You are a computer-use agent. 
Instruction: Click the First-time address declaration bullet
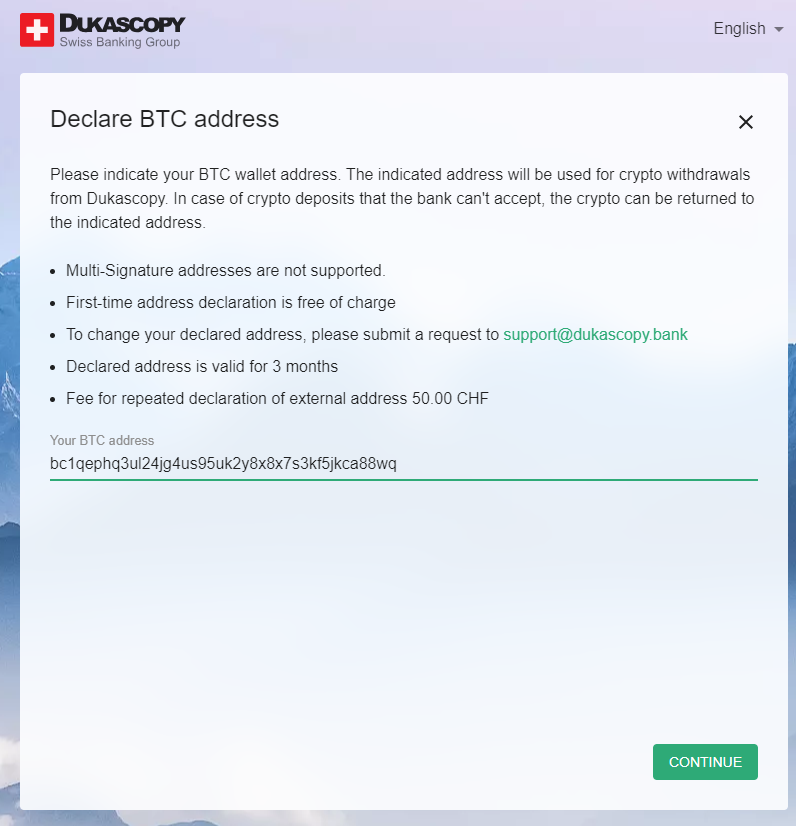click(230, 302)
